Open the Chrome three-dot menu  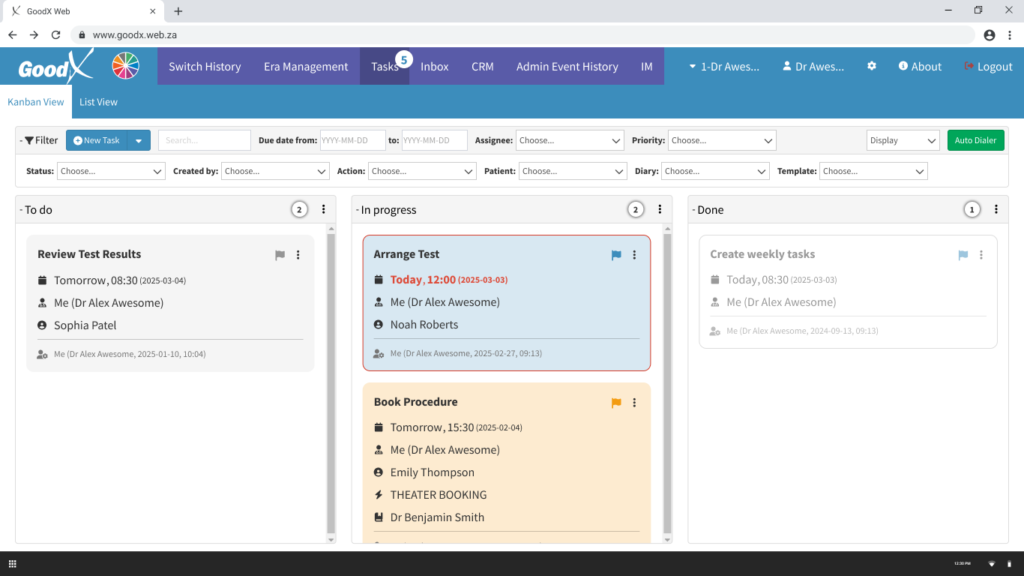pyautogui.click(x=1010, y=35)
